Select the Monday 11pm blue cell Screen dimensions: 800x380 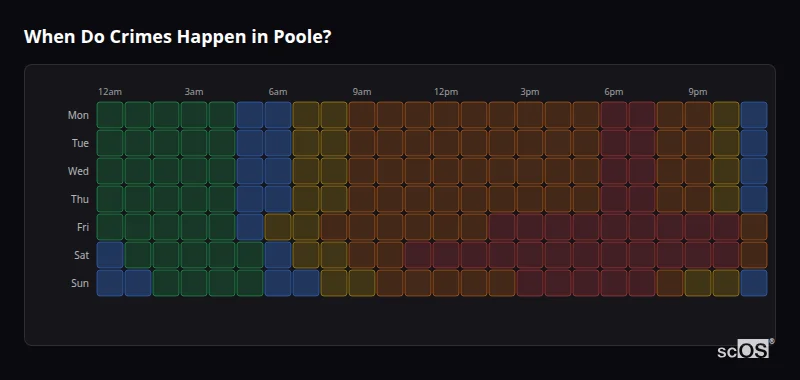click(x=754, y=115)
